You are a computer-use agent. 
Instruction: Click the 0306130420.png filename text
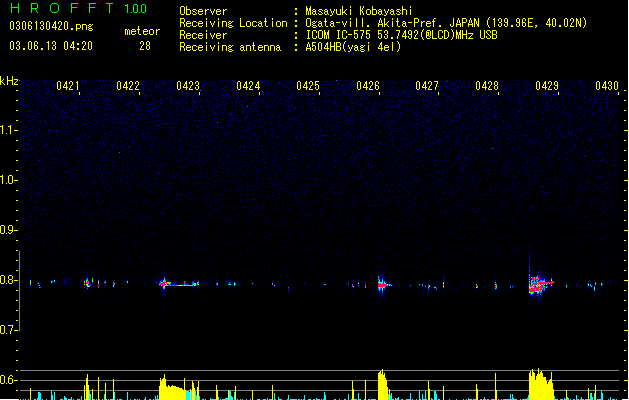pos(51,26)
